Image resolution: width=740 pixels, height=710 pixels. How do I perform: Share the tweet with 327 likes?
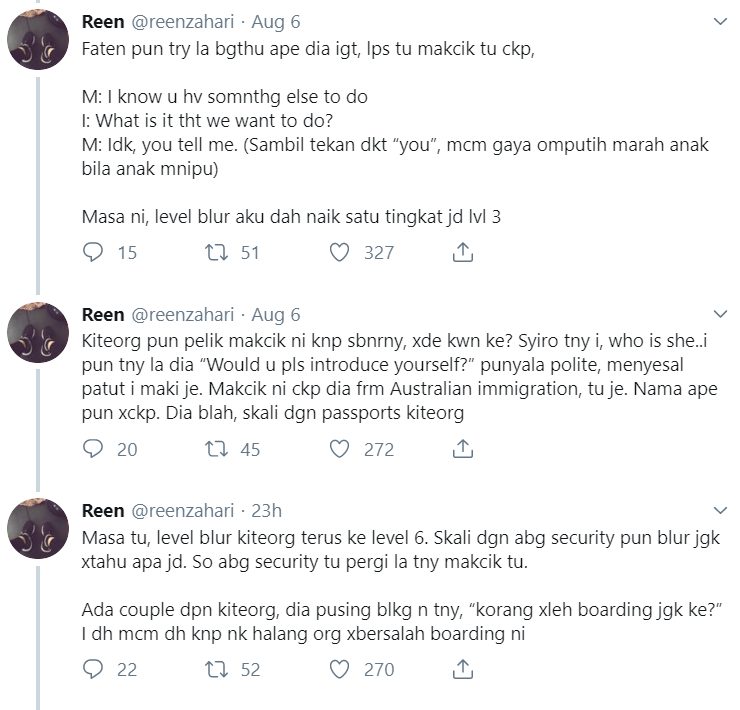point(462,253)
